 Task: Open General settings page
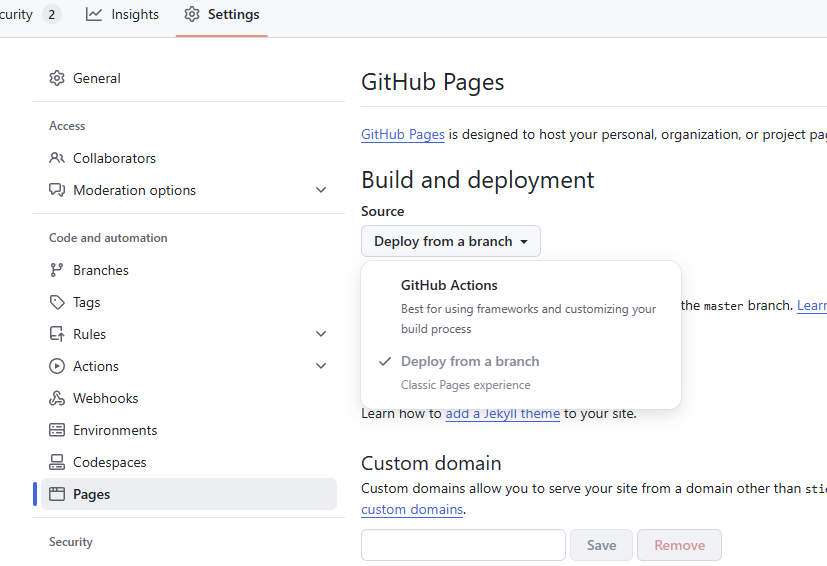click(x=189, y=78)
